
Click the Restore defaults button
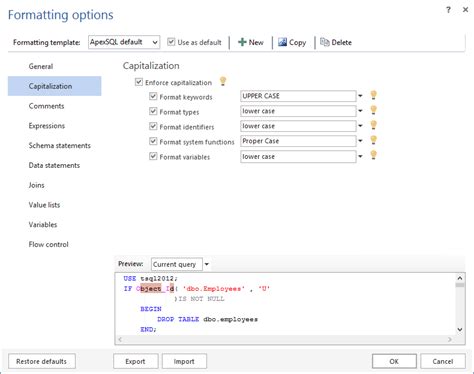[42, 361]
